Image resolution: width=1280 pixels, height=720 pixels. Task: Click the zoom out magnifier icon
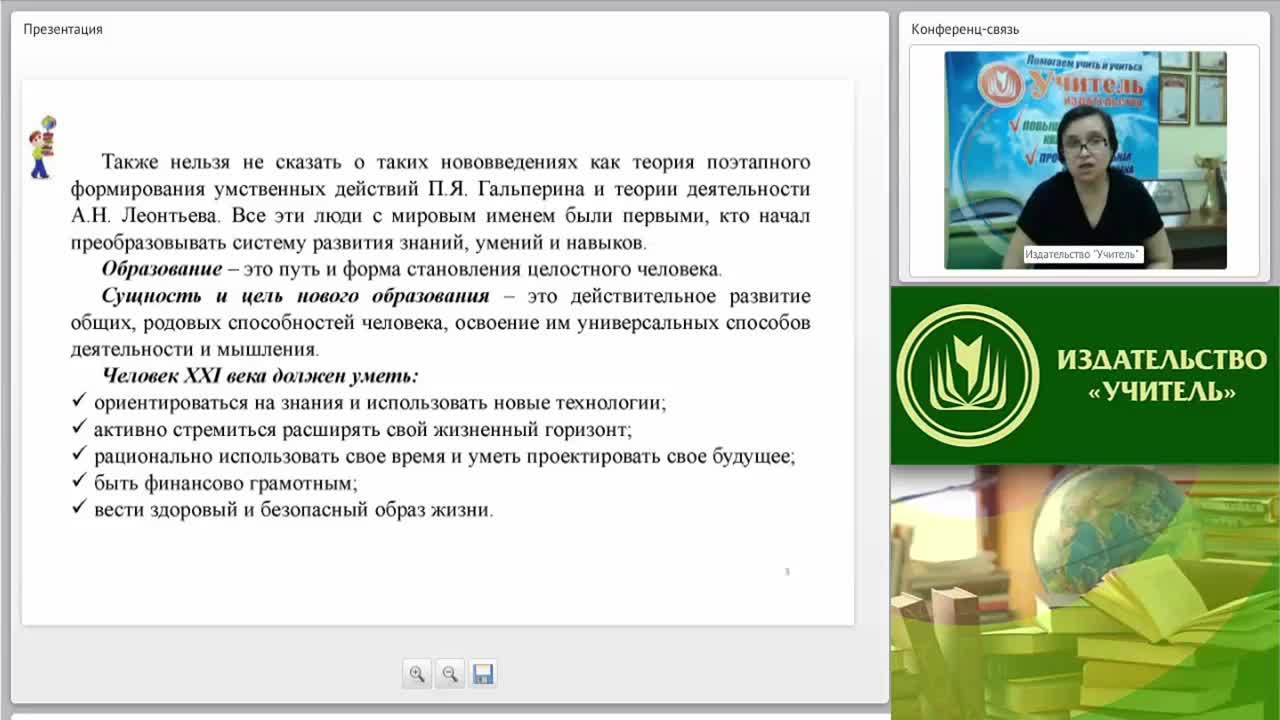[450, 674]
